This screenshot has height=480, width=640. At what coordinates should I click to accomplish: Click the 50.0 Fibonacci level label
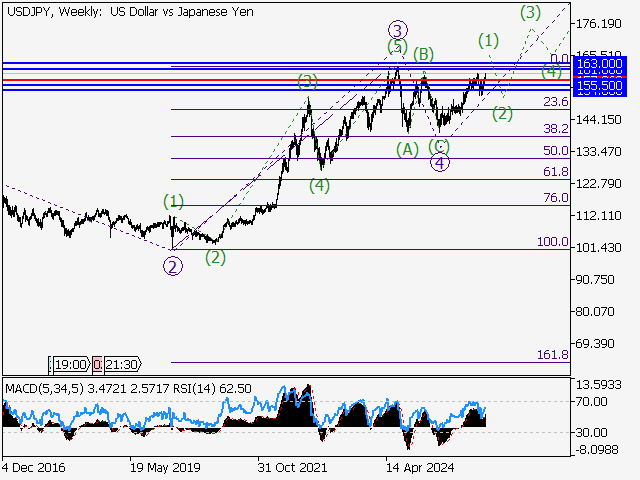[x=555, y=151]
